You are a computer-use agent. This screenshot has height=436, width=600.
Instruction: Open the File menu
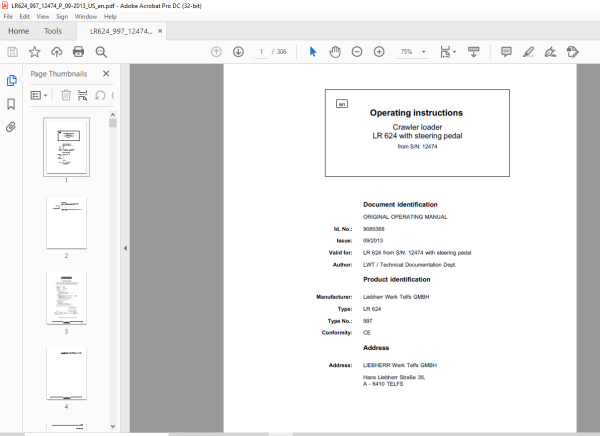(8, 16)
